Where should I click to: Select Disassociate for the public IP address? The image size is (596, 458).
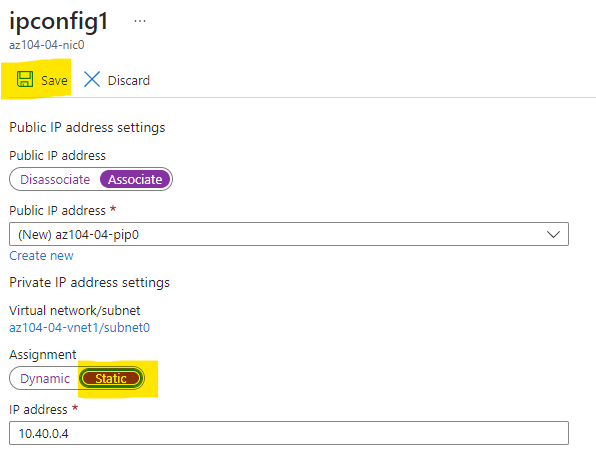tap(55, 179)
